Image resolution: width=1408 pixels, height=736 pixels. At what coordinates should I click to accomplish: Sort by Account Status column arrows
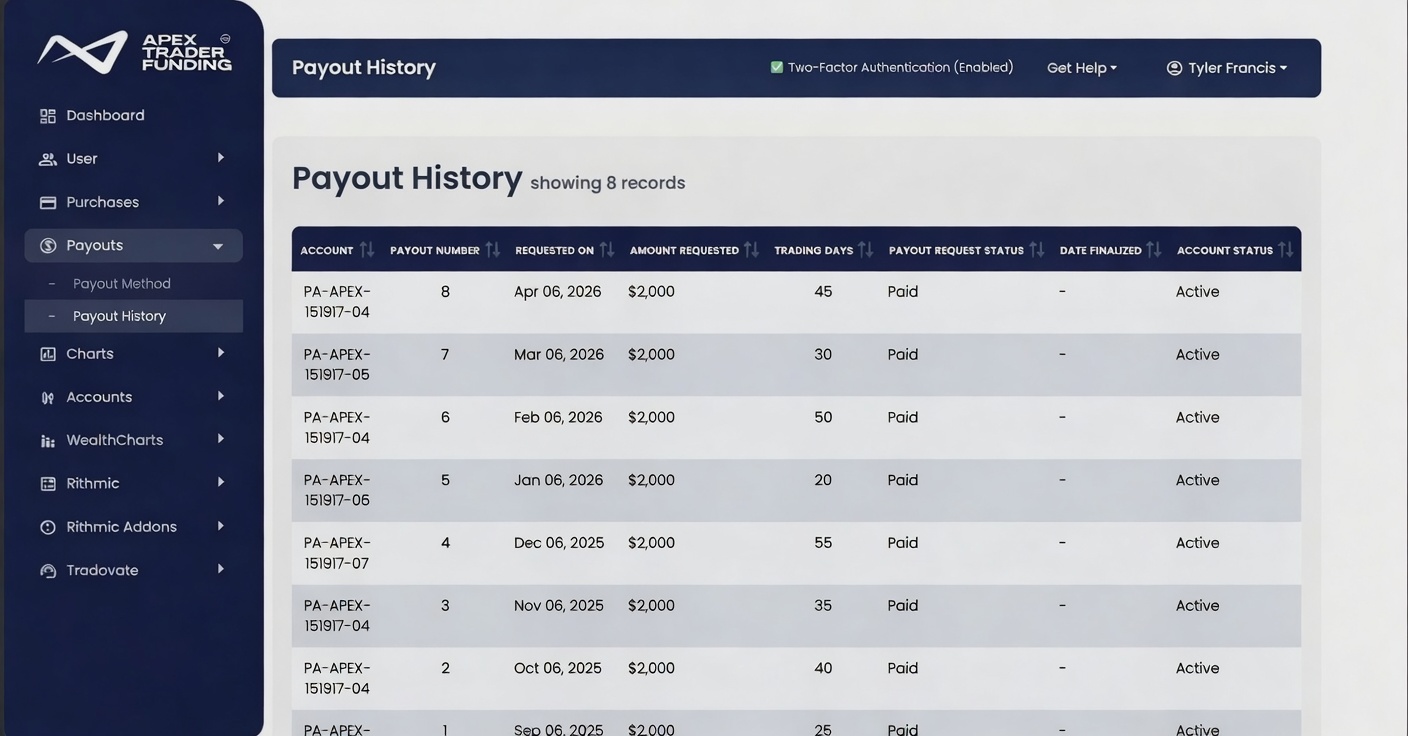tap(1285, 250)
